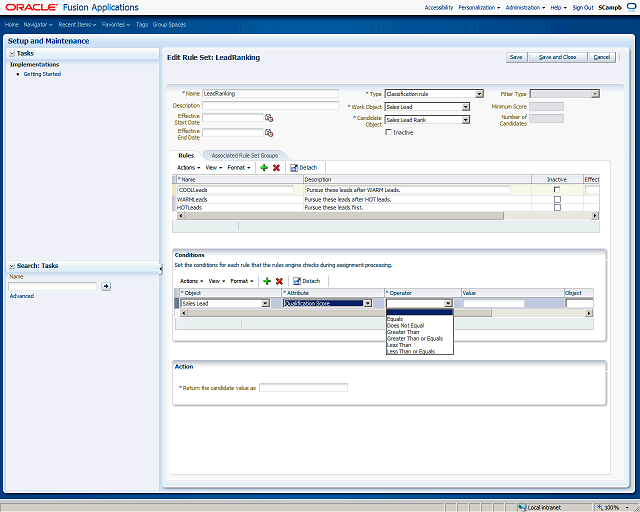Open Favorites menu
The width and height of the screenshot is (640, 512).
click(116, 24)
